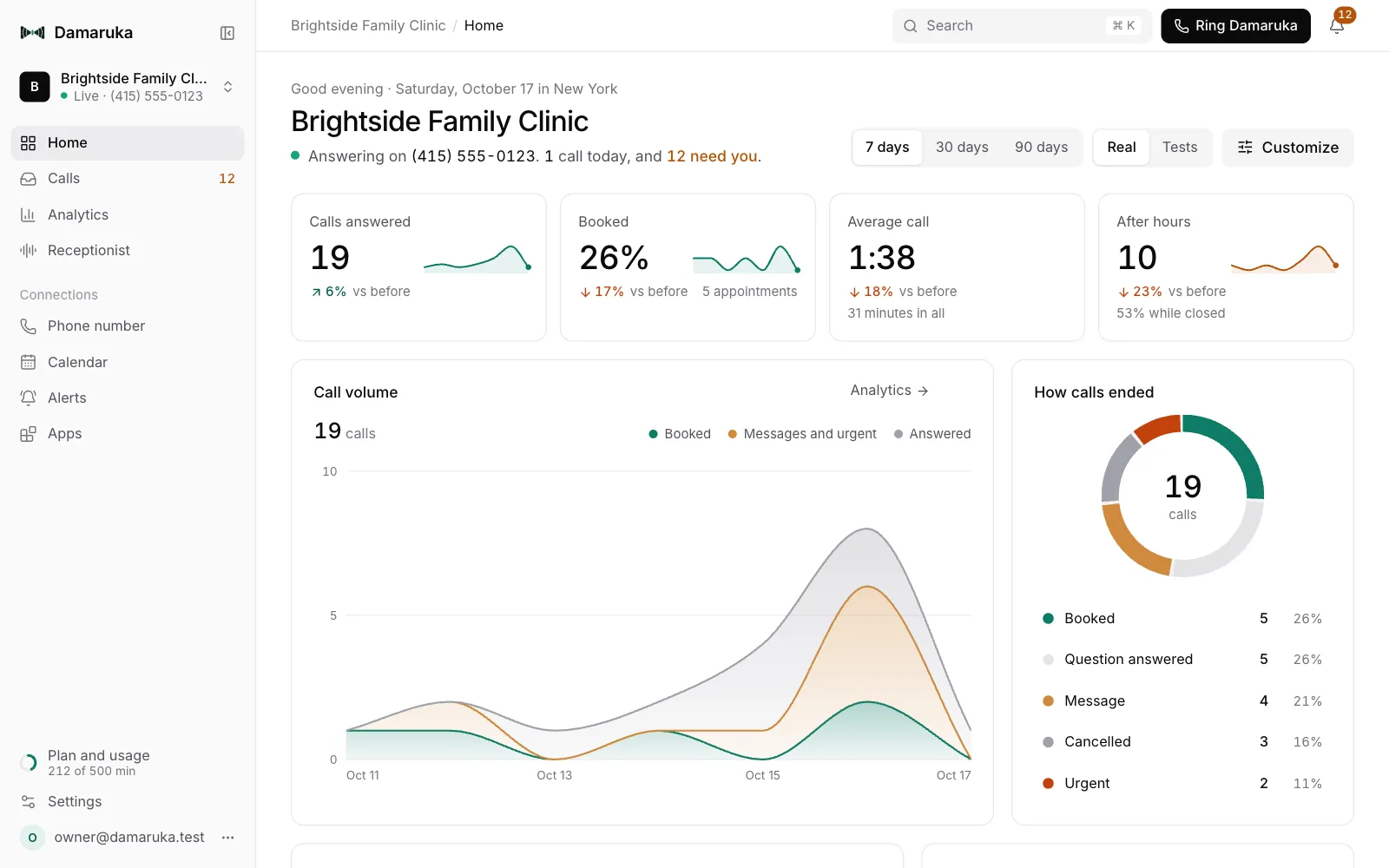This screenshot has width=1389, height=868.
Task: Click the Phone number handset icon
Action: 28,326
